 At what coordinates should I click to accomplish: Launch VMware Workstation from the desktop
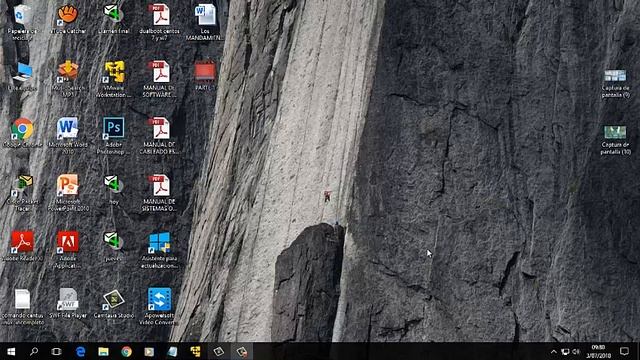[114, 79]
